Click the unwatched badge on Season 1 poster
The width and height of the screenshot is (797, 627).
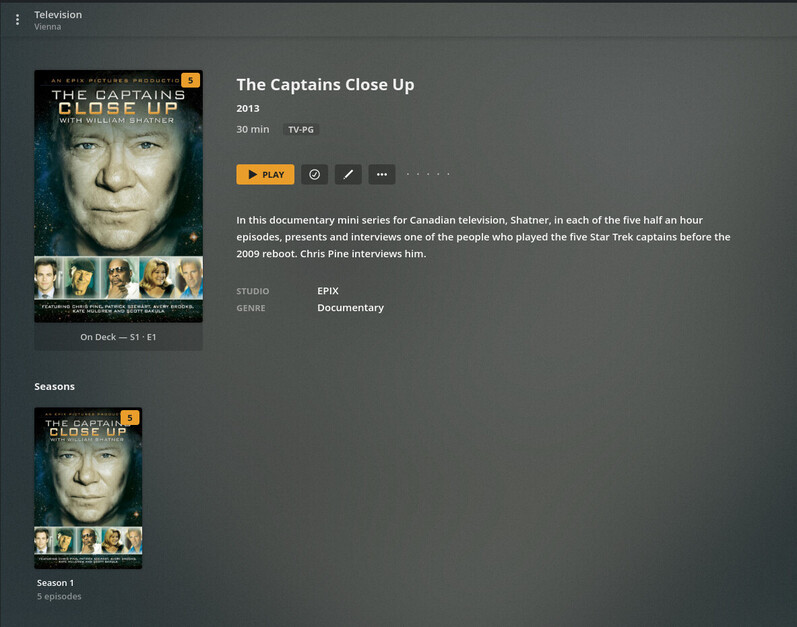130,418
